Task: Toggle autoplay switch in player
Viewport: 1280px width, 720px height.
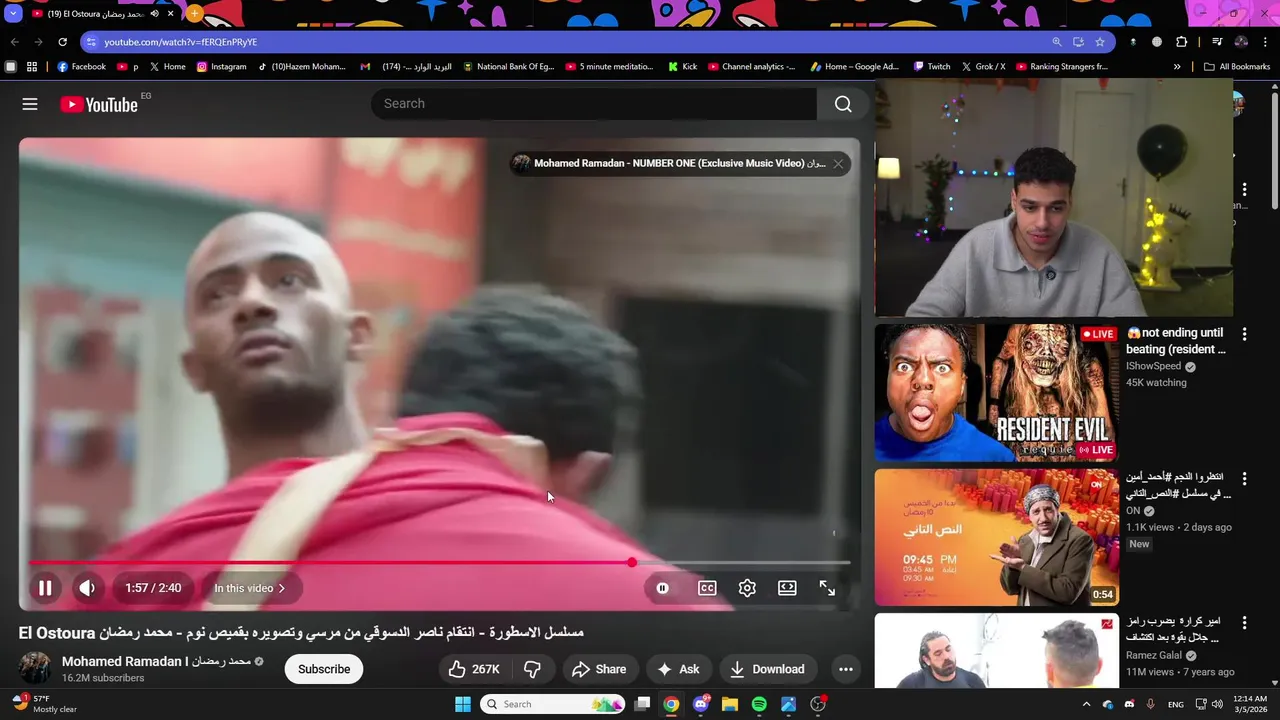Action: click(x=662, y=588)
